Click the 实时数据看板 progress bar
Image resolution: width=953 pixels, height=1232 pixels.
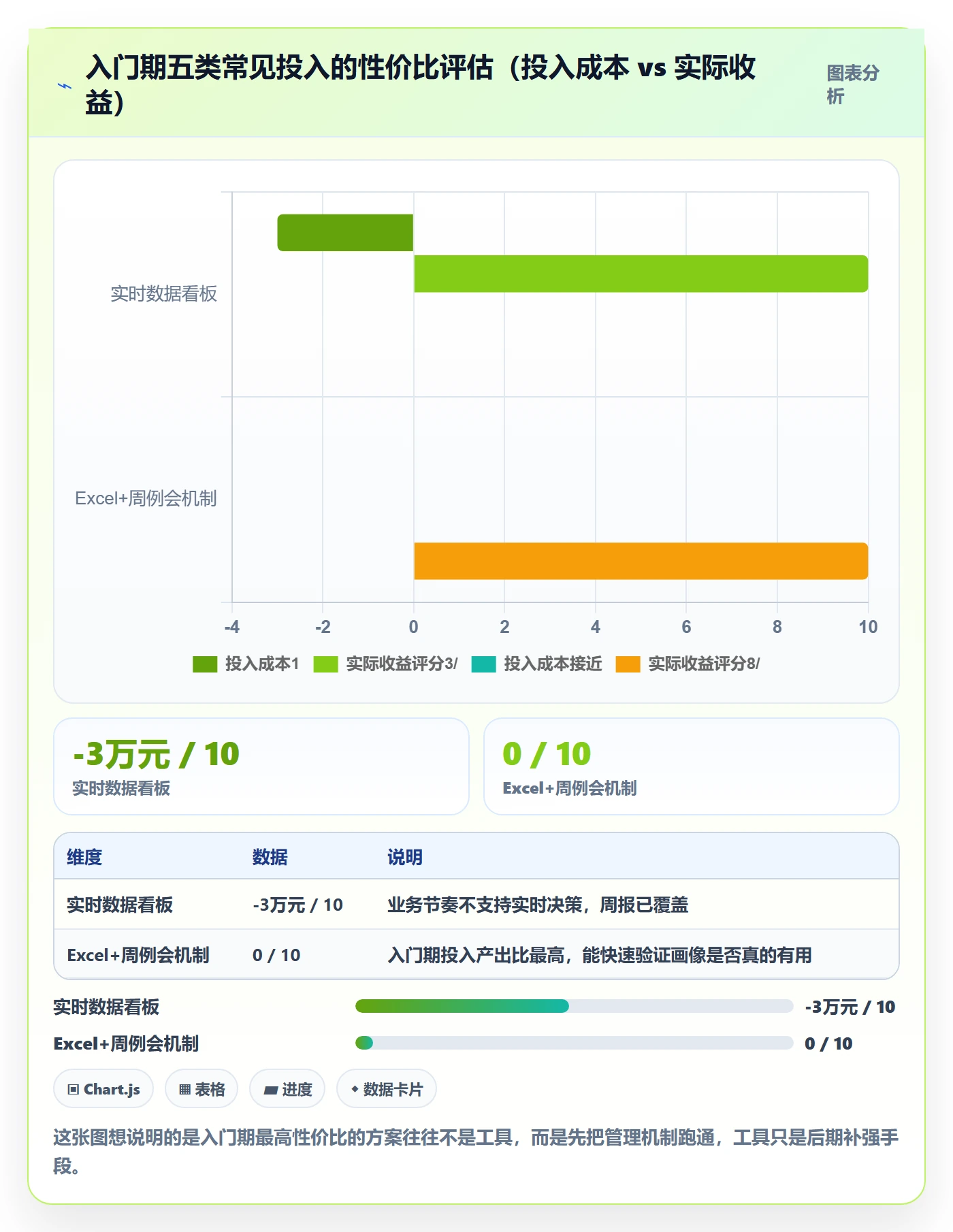575,1006
